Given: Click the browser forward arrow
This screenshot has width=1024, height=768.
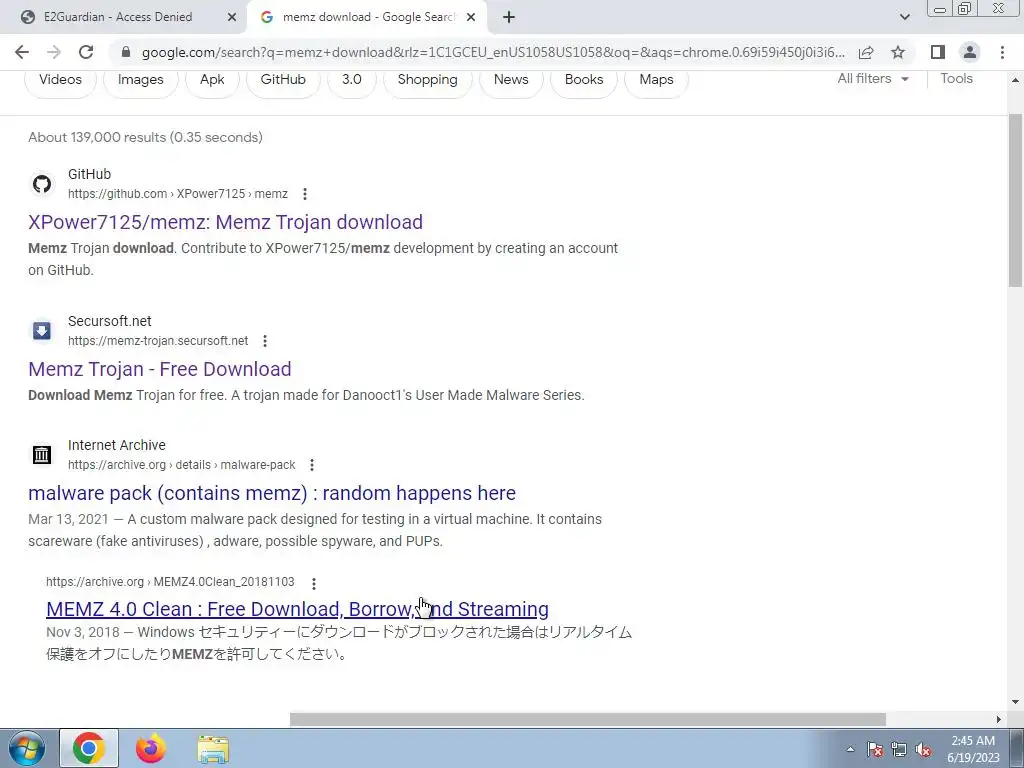Looking at the screenshot, I should click(x=54, y=52).
